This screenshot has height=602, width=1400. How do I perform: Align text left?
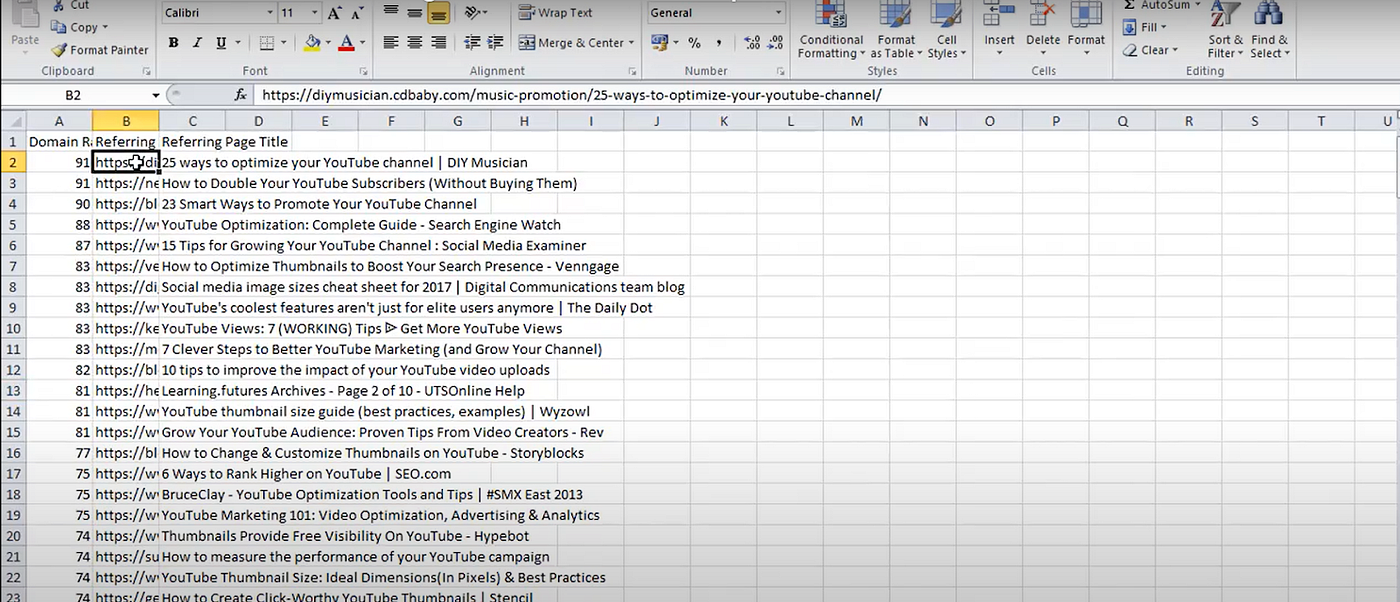(x=390, y=42)
